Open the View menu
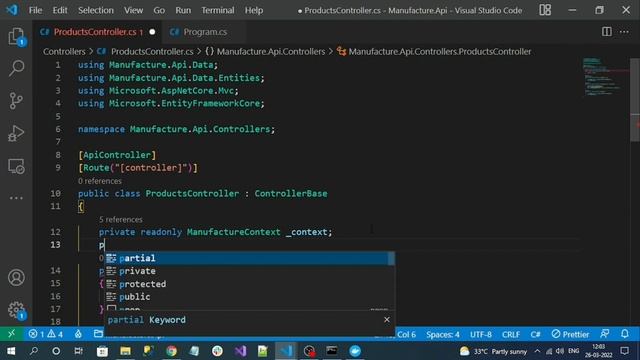The height and width of the screenshot is (360, 640). (133, 10)
